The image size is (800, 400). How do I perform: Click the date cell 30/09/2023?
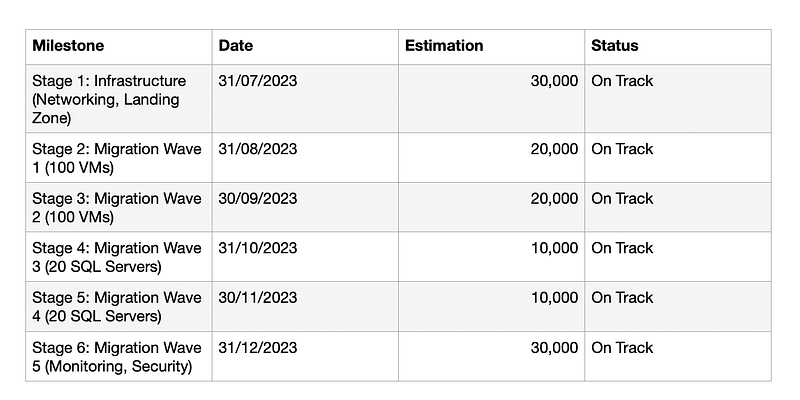[258, 198]
